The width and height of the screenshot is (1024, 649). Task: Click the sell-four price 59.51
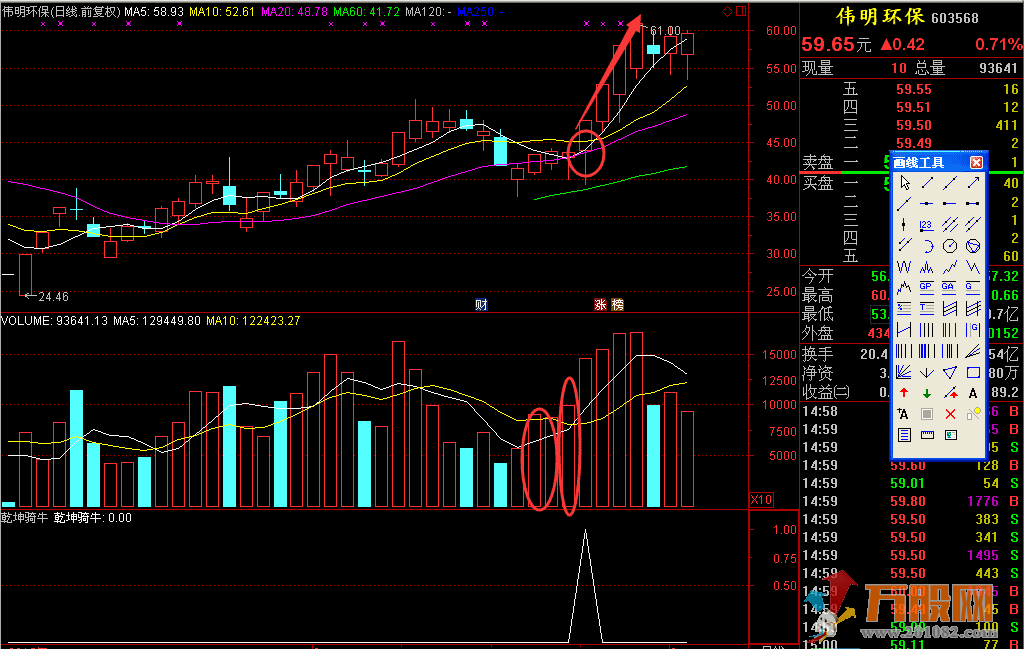pyautogui.click(x=914, y=107)
